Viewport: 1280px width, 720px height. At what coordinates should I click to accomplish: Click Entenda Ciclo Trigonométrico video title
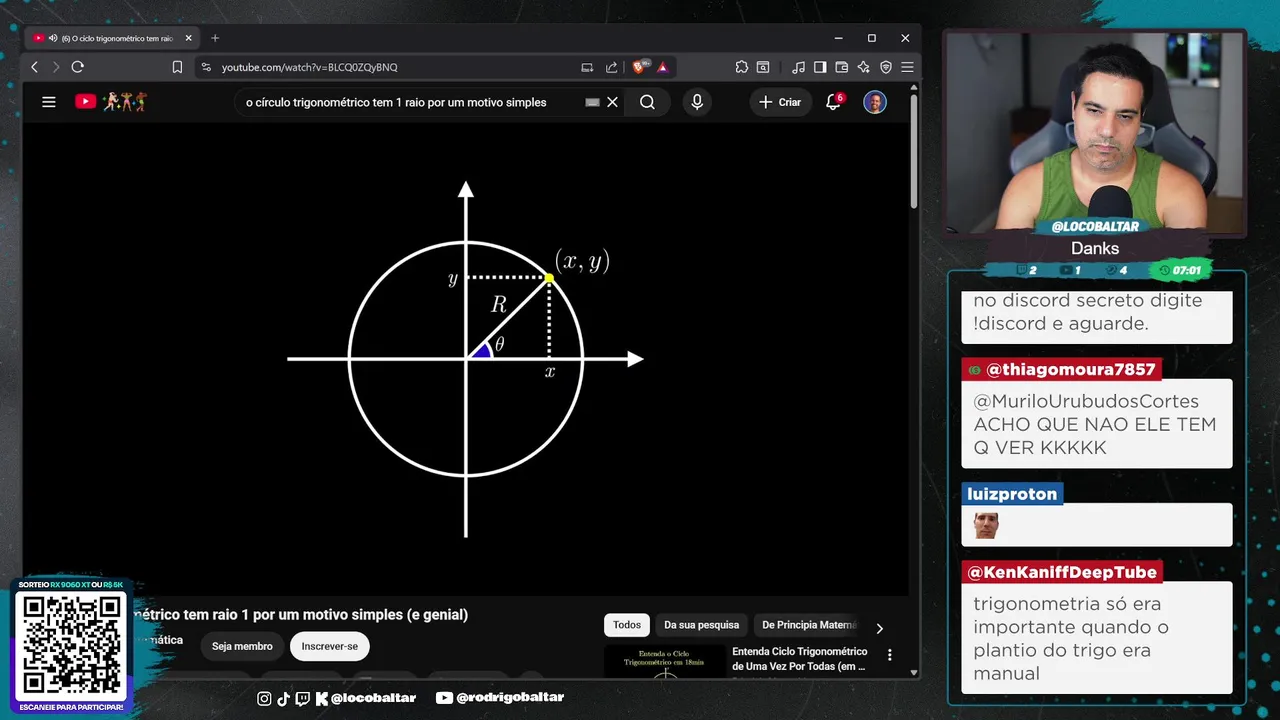(x=800, y=659)
